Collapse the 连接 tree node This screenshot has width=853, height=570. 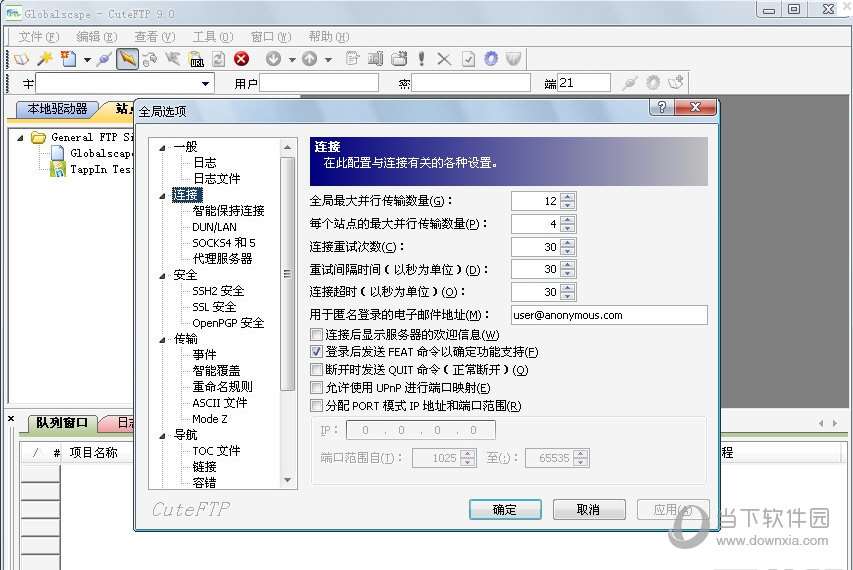coord(162,196)
